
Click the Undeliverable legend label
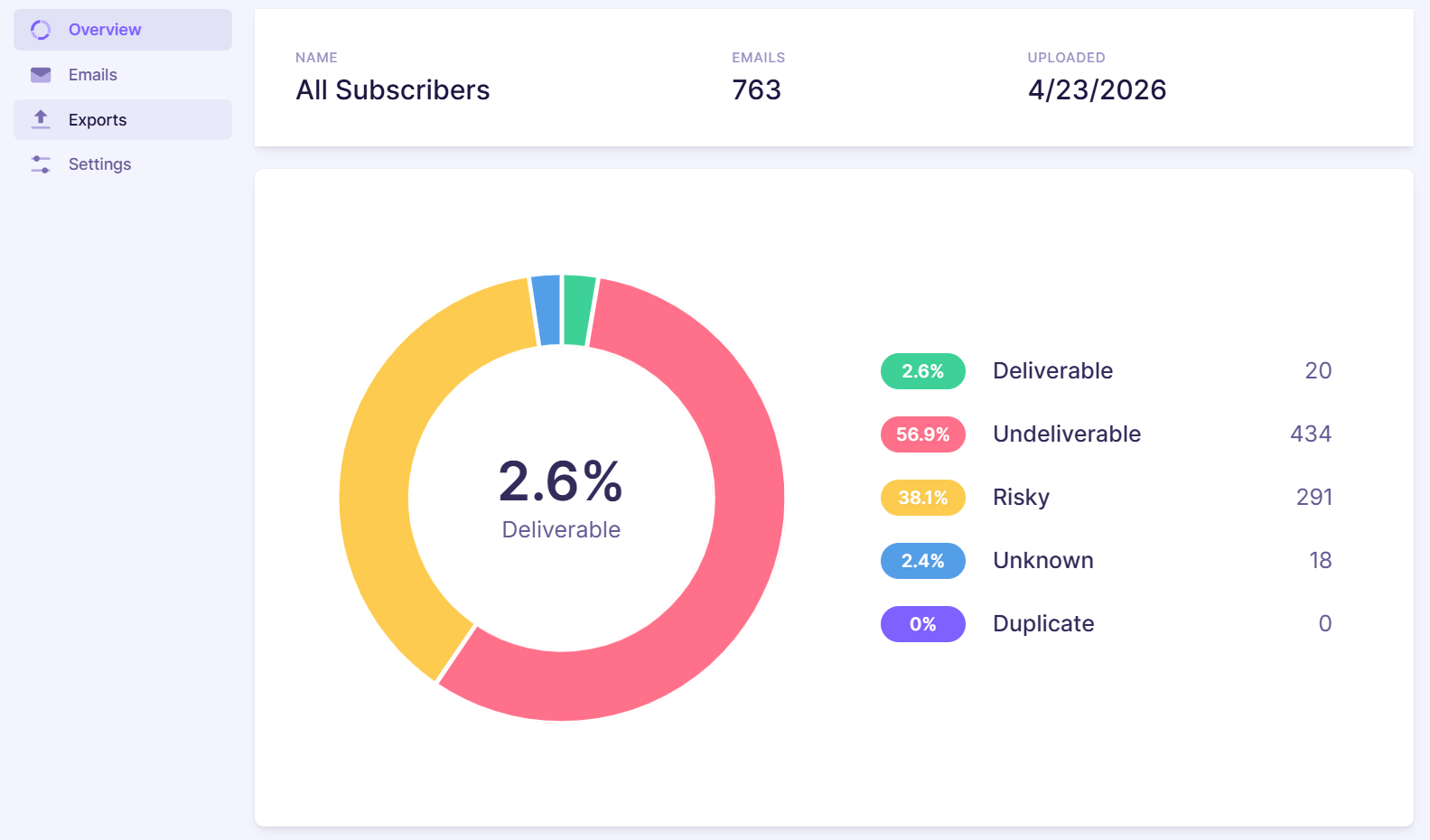pos(1067,434)
